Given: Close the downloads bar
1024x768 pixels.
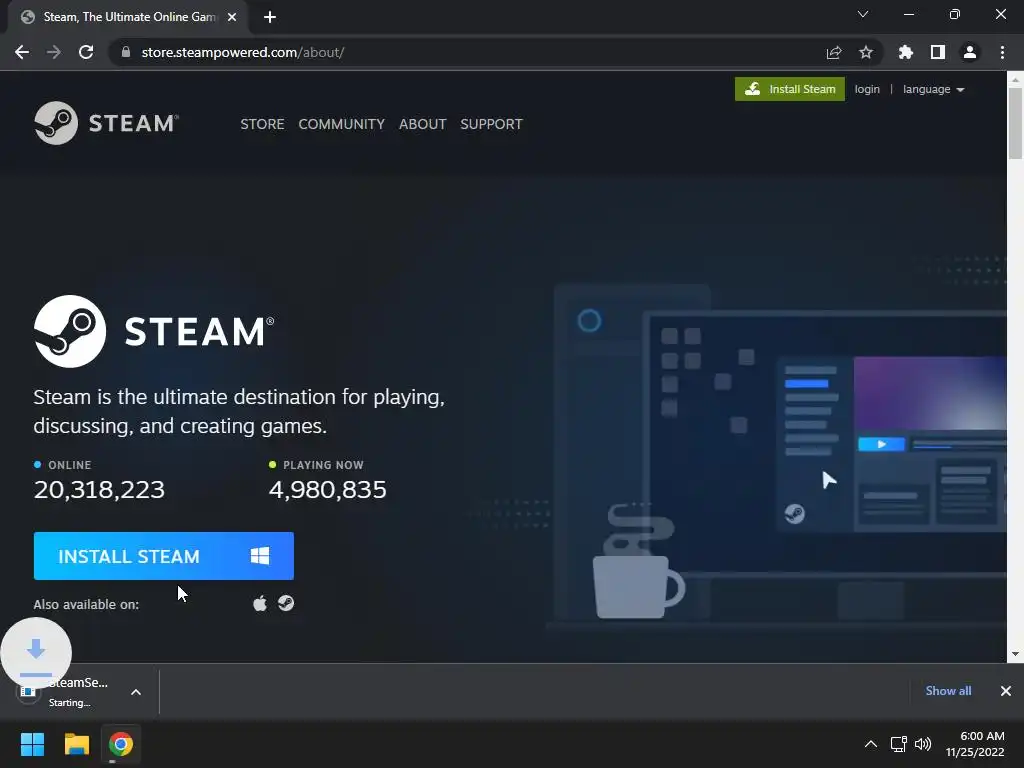Looking at the screenshot, I should tap(1006, 691).
